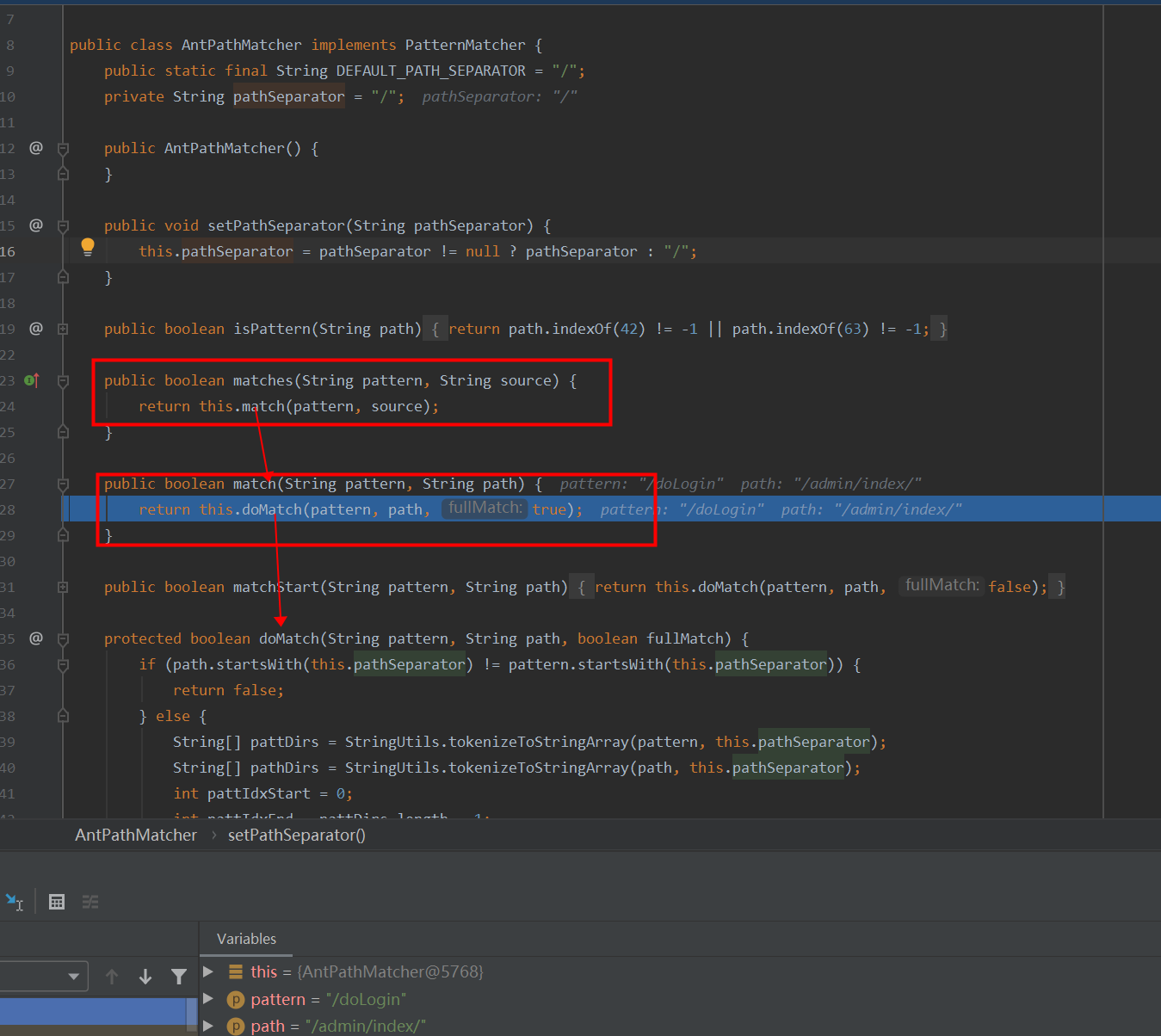Collapse the doMatch method fold marker
Image resolution: width=1161 pixels, height=1036 pixels.
pyautogui.click(x=63, y=639)
